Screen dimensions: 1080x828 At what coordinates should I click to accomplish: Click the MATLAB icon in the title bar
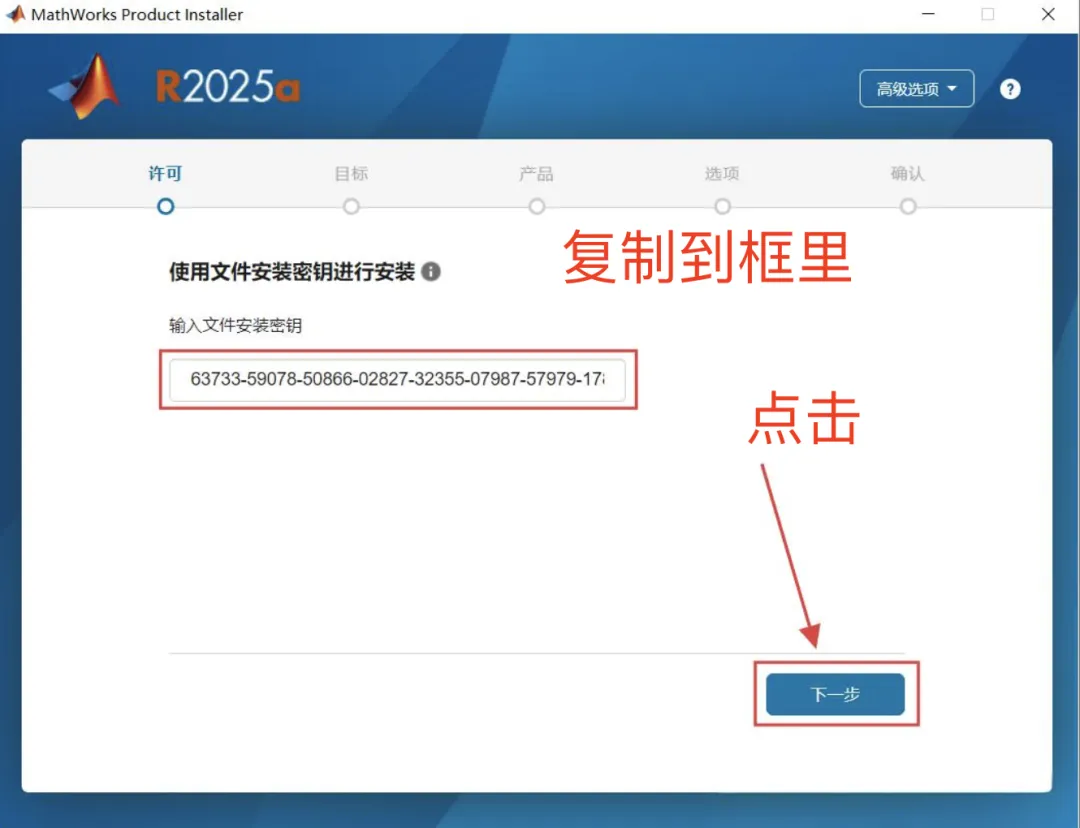coord(16,14)
